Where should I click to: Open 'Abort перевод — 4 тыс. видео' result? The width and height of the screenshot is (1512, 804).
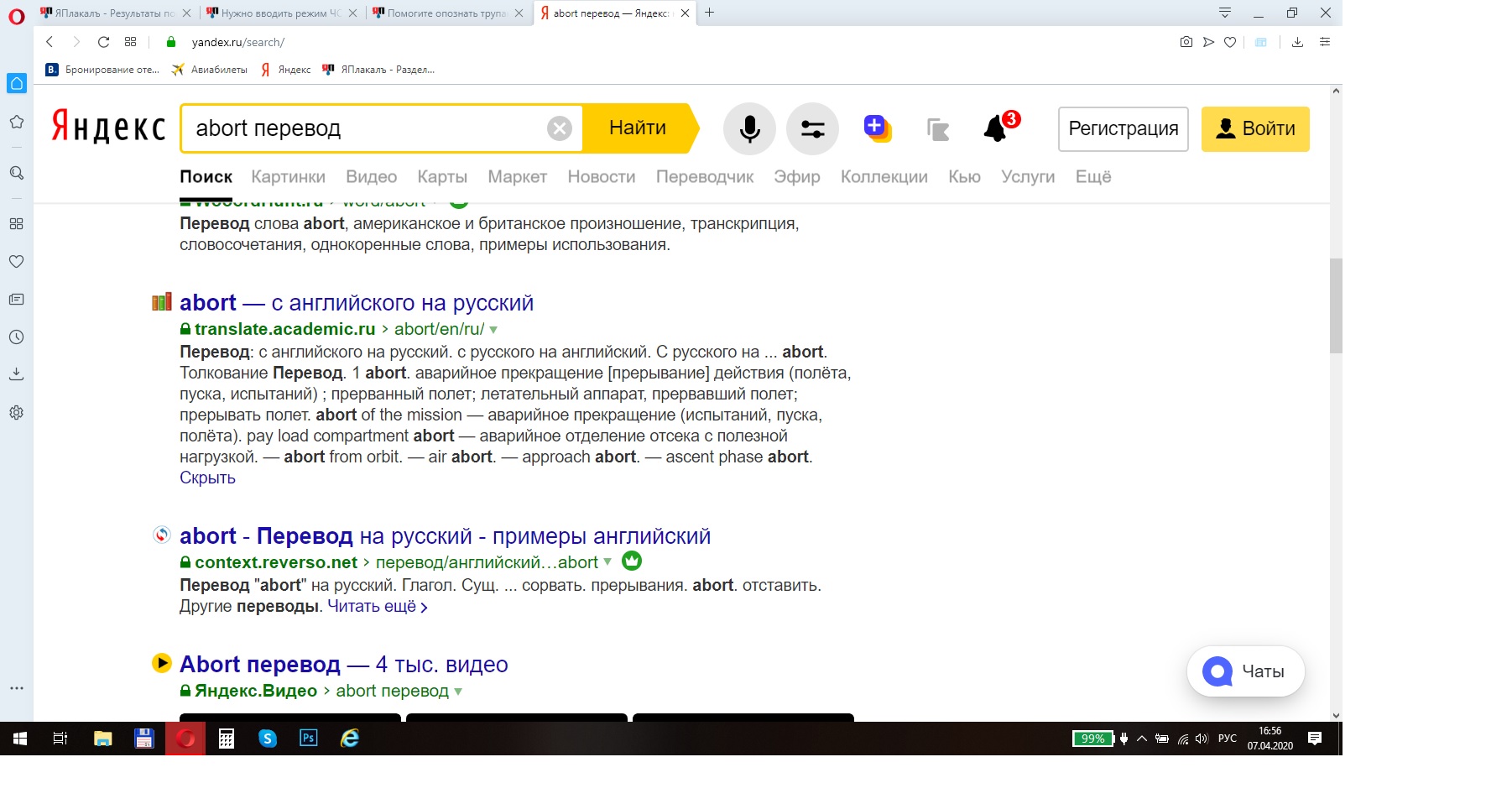[x=344, y=665]
